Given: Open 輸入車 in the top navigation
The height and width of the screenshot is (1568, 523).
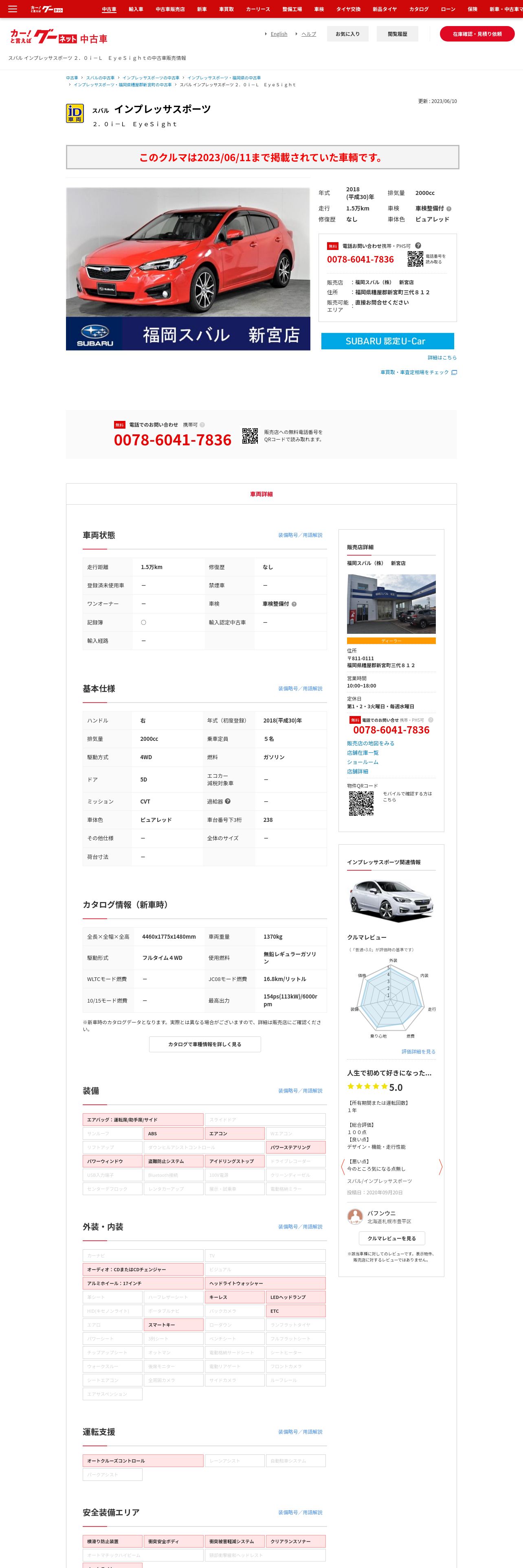Looking at the screenshot, I should pyautogui.click(x=136, y=9).
